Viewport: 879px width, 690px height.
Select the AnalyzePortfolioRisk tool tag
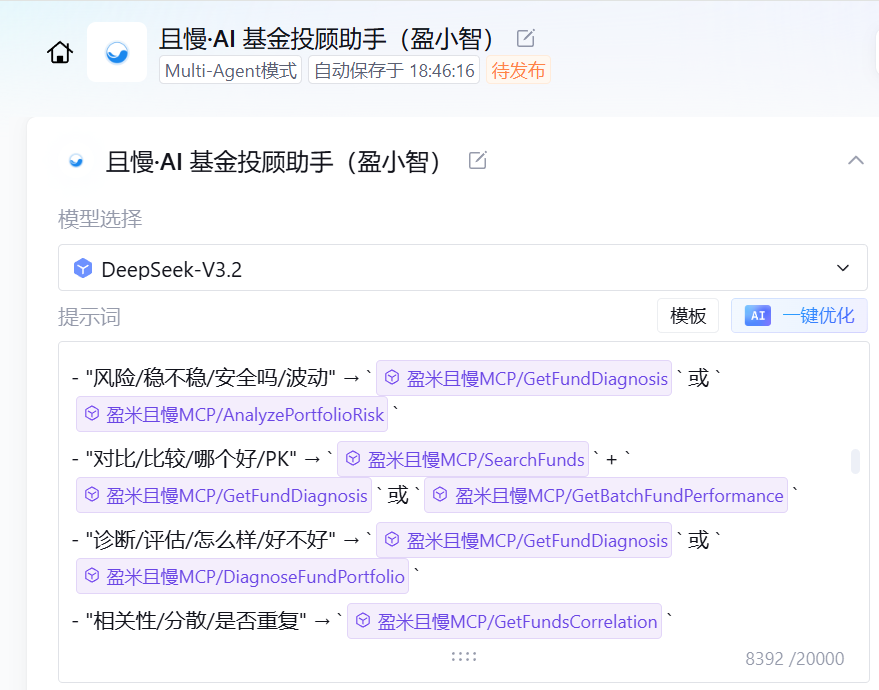pyautogui.click(x=232, y=414)
